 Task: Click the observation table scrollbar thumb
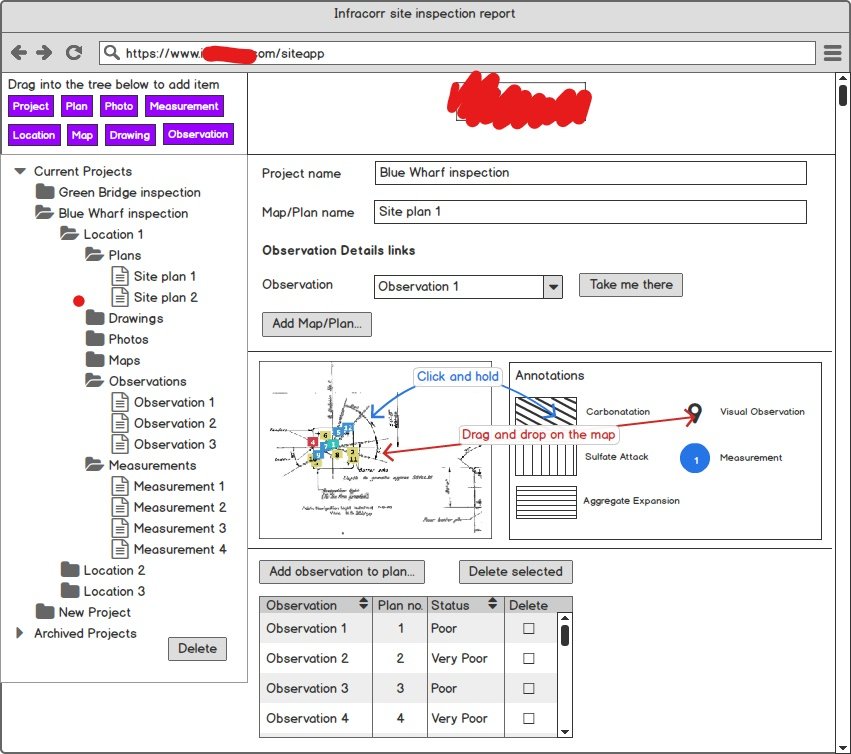click(x=565, y=636)
